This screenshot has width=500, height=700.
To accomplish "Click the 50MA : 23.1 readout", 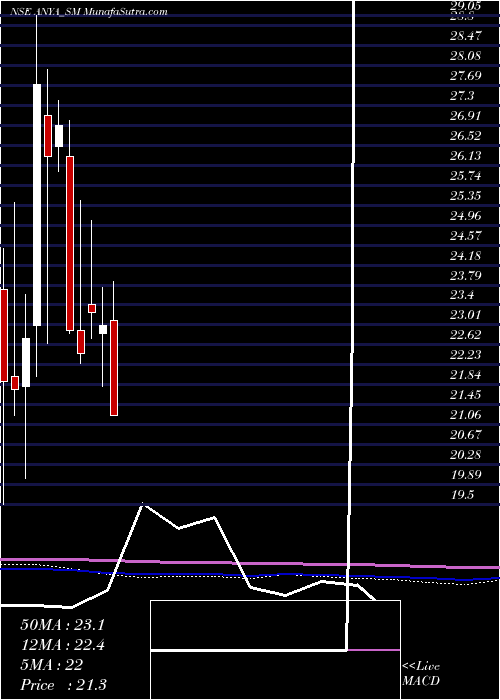I will (x=62, y=625).
